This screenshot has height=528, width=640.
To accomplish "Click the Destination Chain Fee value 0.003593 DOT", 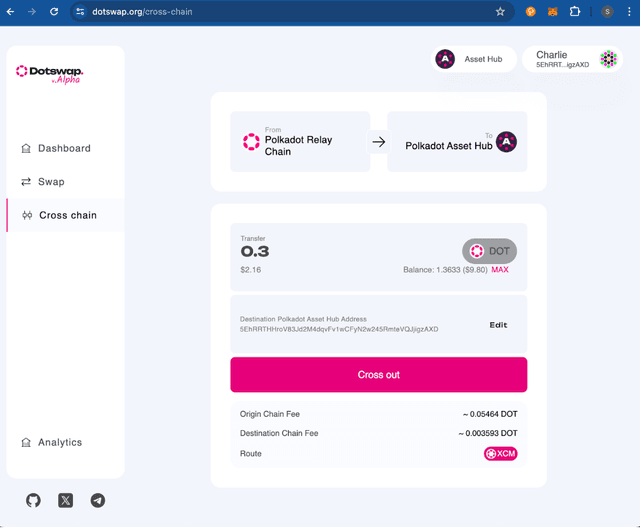I will click(488, 433).
